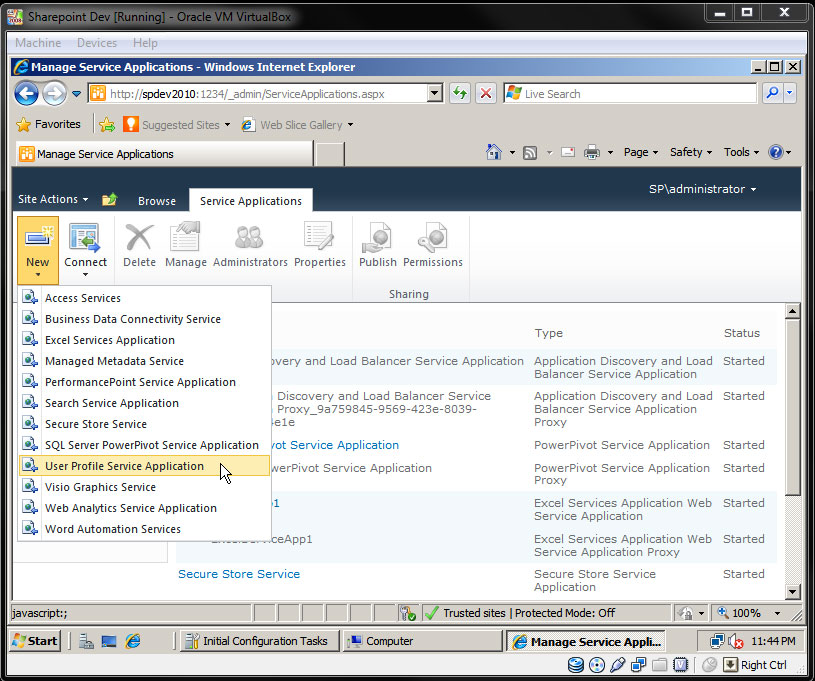Switch to the Browse ribbon tab
This screenshot has height=681, width=815.
[x=156, y=201]
